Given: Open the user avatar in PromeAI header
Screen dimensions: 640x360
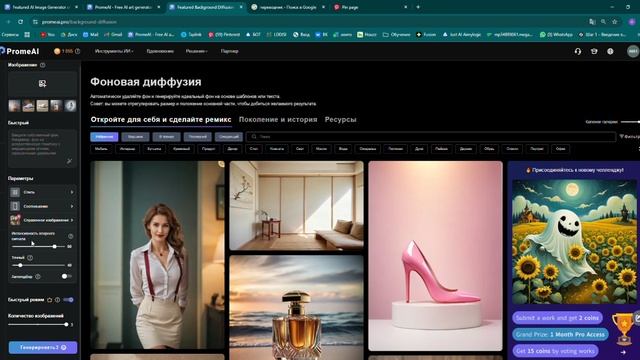Looking at the screenshot, I should pyautogui.click(x=633, y=51).
